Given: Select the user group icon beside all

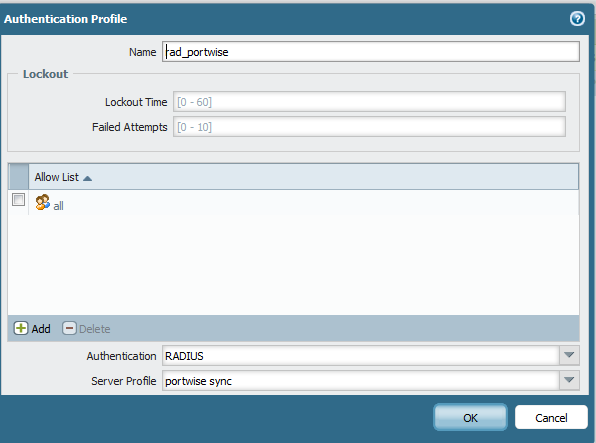Looking at the screenshot, I should 43,202.
